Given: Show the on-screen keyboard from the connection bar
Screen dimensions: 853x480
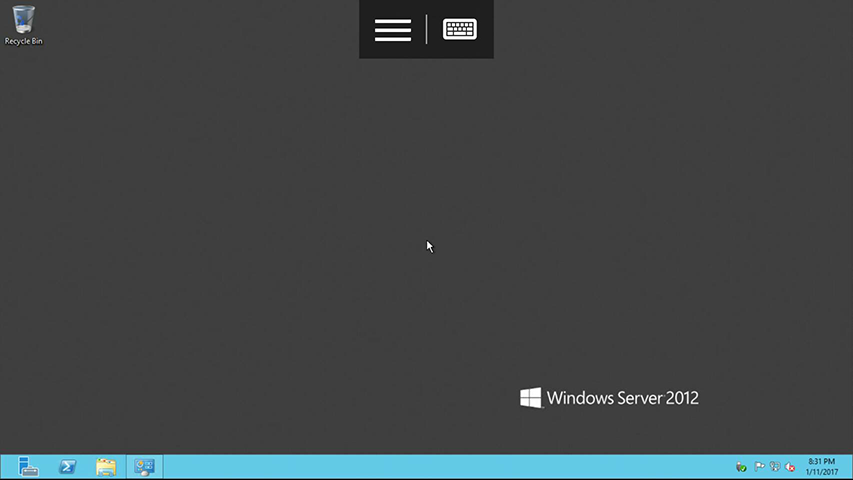Looking at the screenshot, I should tap(460, 29).
